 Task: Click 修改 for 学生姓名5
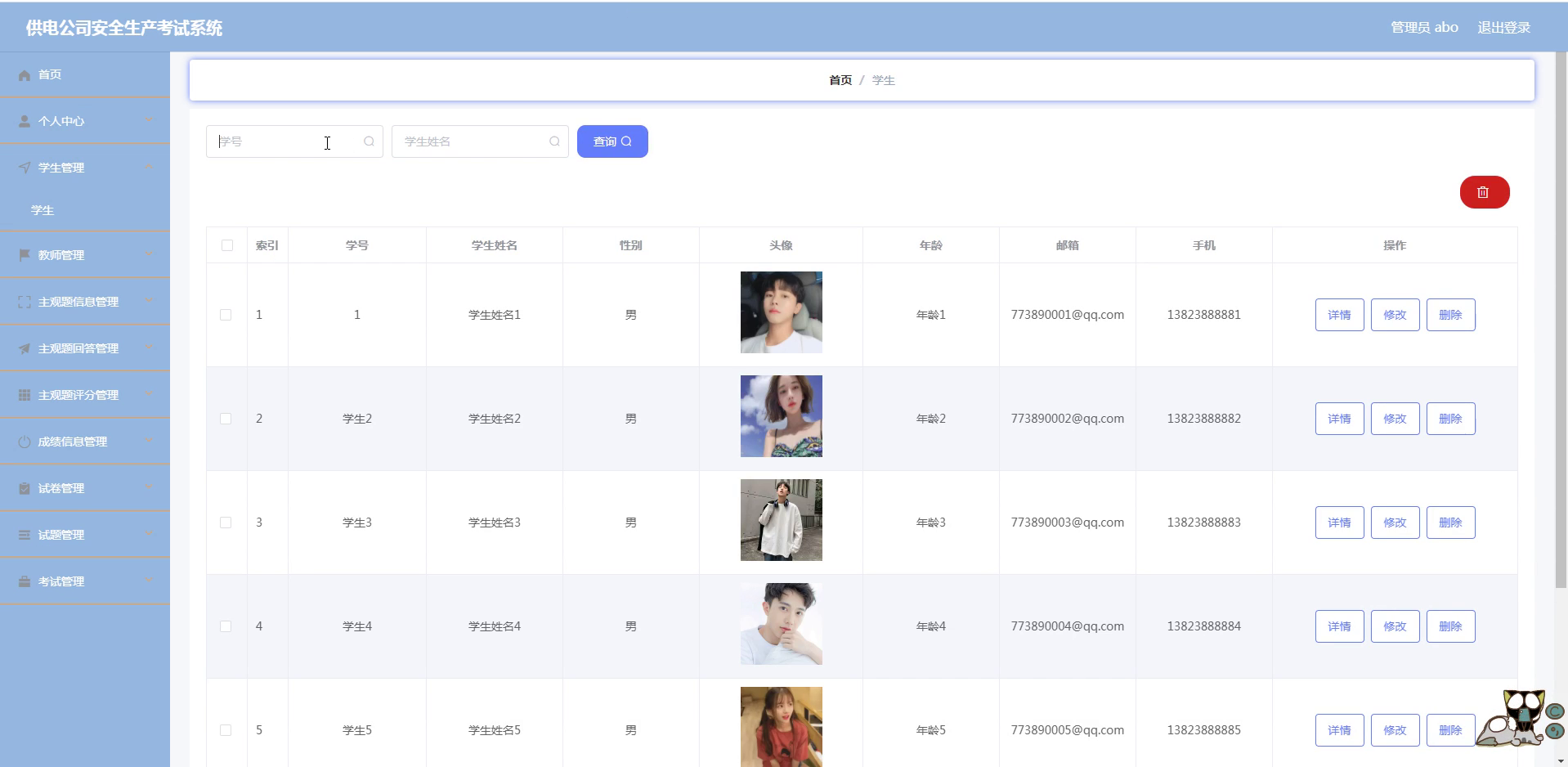(1395, 730)
